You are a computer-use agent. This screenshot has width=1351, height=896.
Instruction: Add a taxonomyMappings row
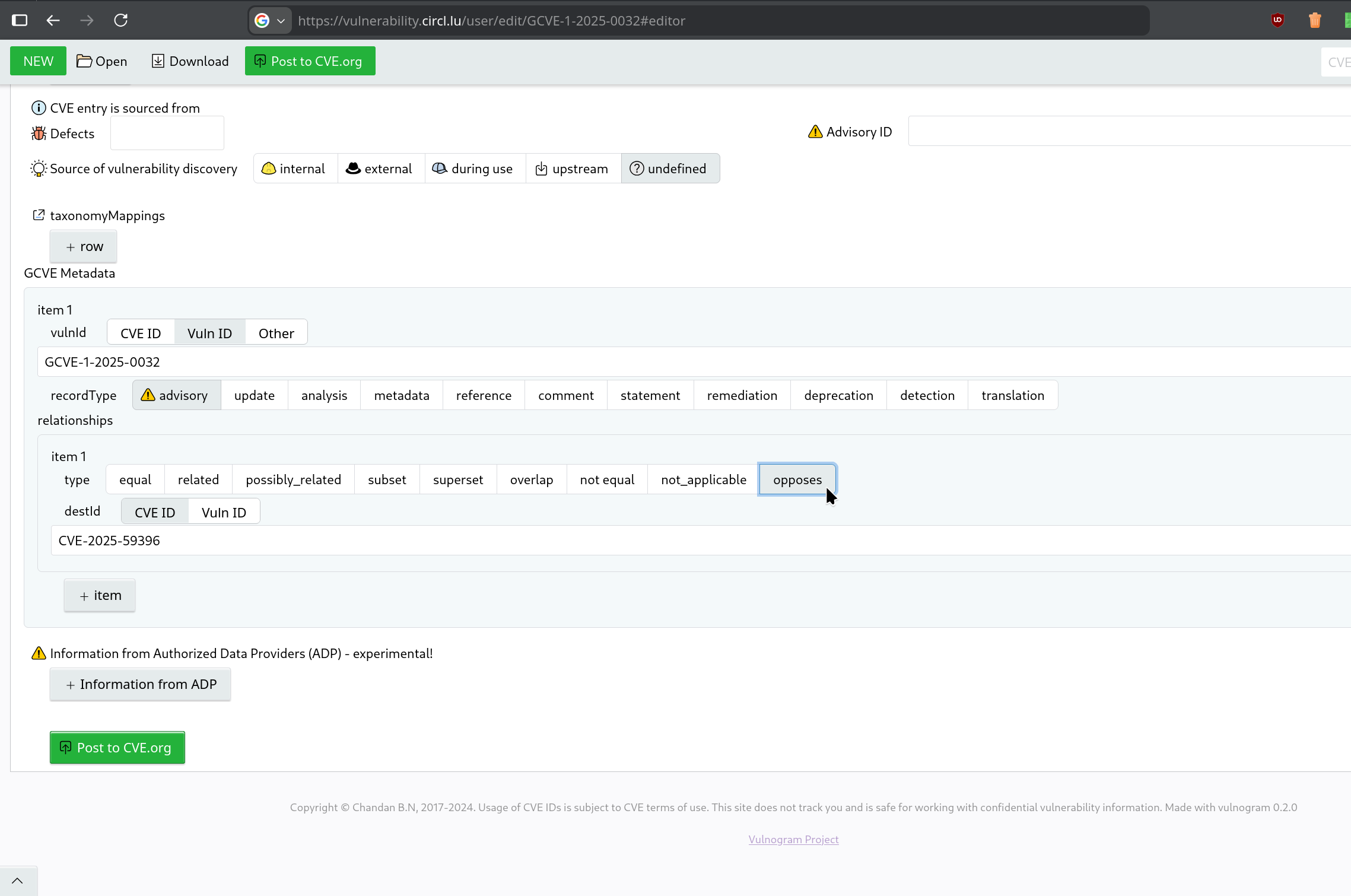(x=84, y=247)
